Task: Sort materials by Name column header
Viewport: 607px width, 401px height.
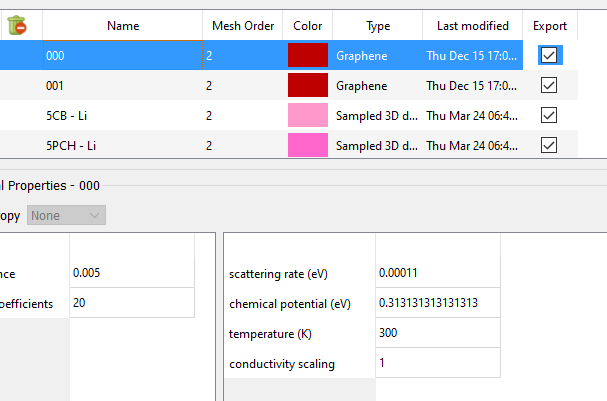Action: tap(123, 26)
